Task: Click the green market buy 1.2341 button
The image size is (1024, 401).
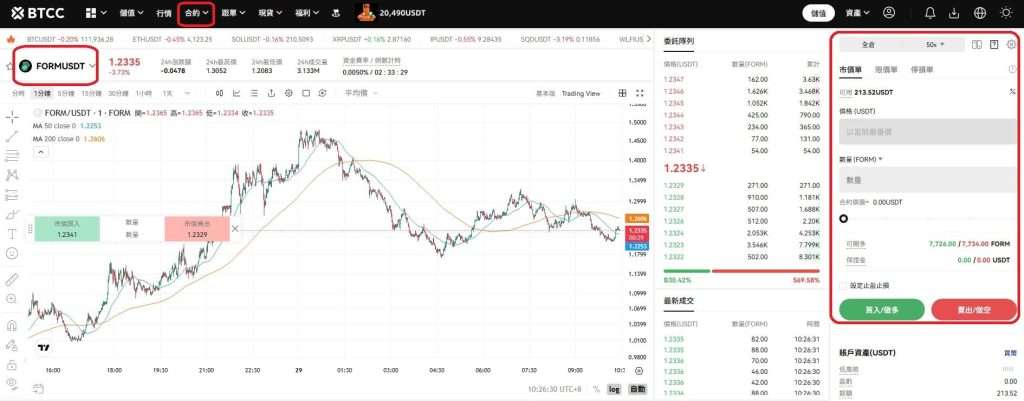Action: click(67, 229)
